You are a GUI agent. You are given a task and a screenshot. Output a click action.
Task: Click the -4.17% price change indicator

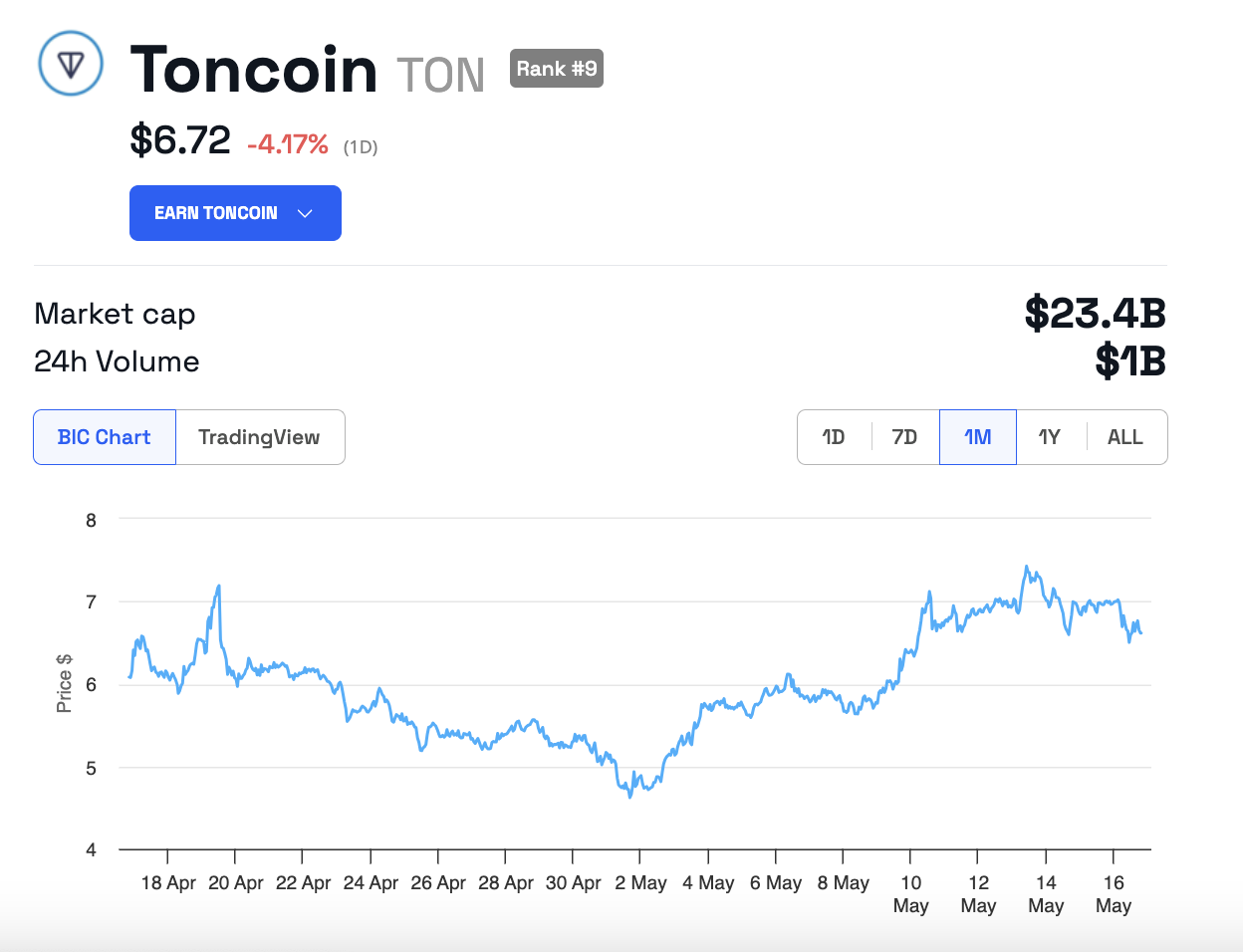coord(288,144)
